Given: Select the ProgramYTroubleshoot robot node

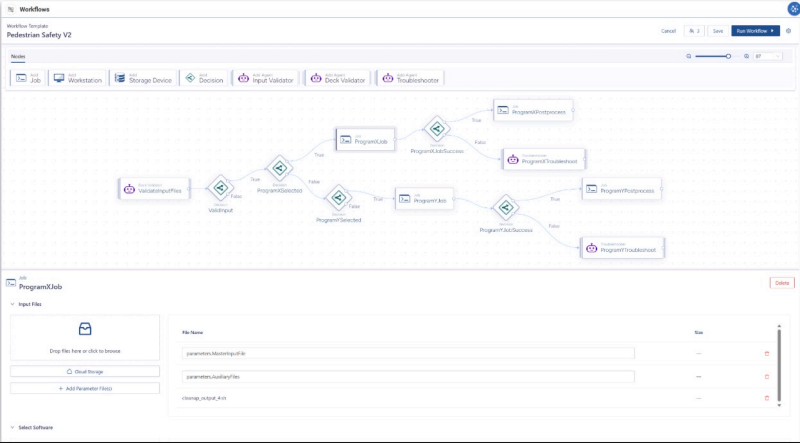Looking at the screenshot, I should tap(622, 248).
